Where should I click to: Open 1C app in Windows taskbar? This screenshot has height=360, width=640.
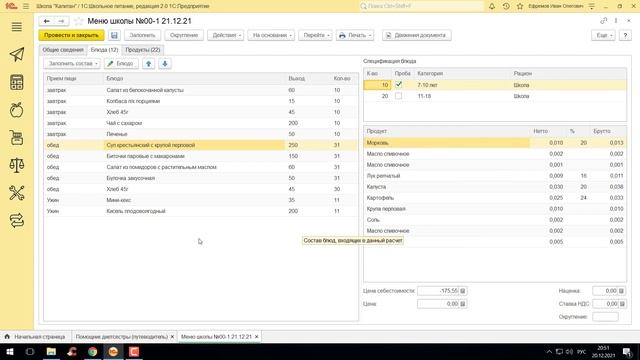coord(113,351)
